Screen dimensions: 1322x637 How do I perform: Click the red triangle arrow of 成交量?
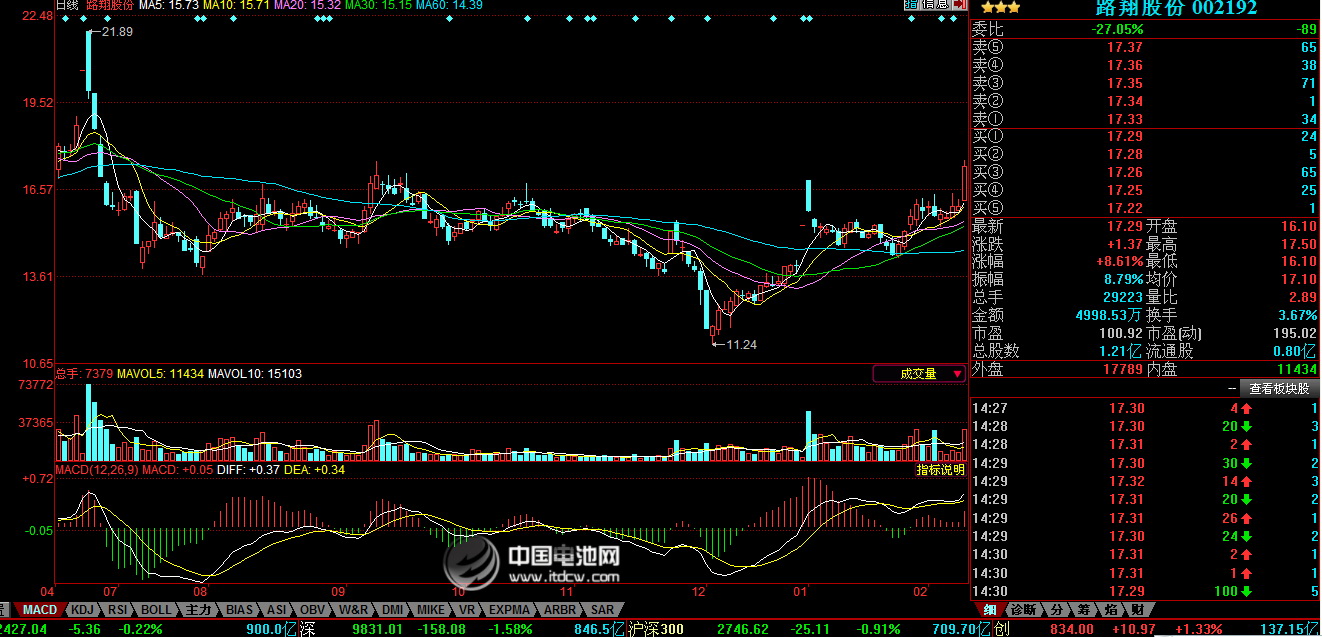pyautogui.click(x=957, y=375)
